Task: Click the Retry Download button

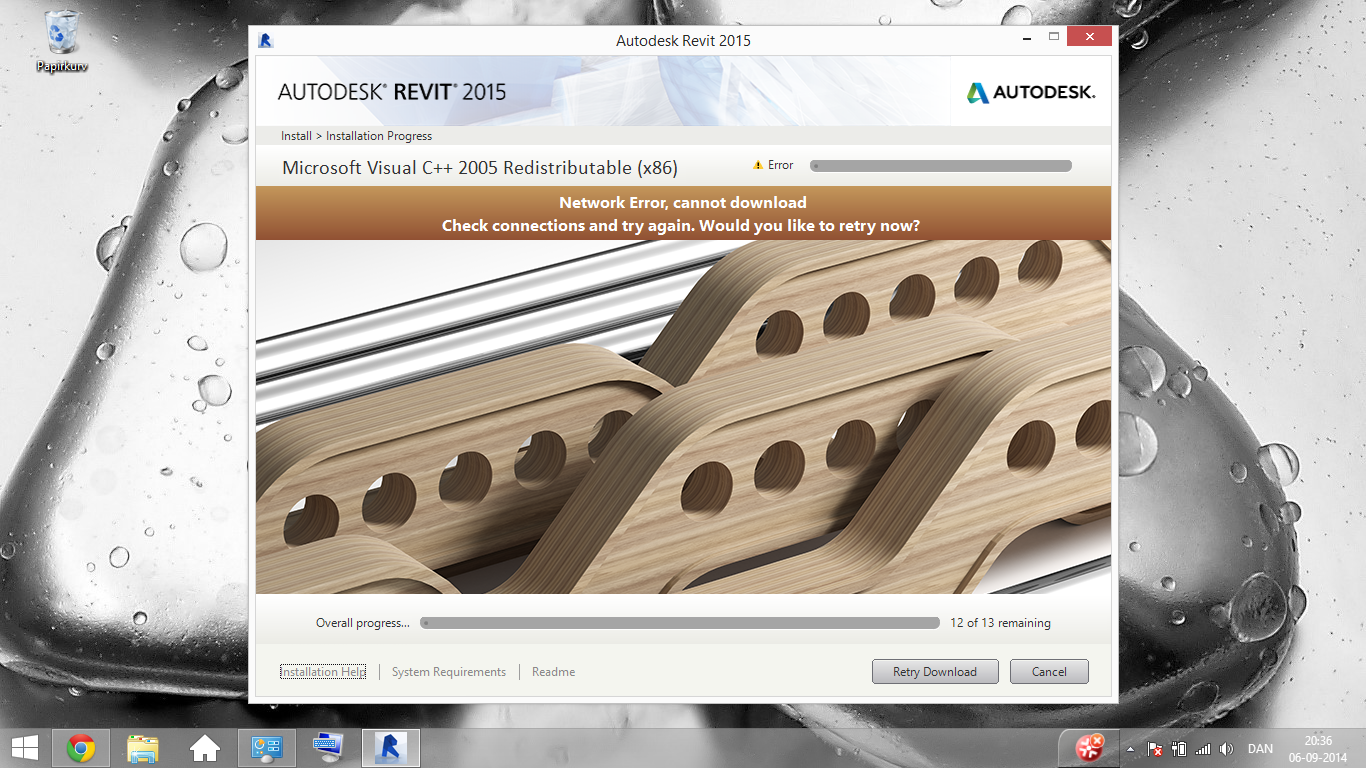Action: pos(934,671)
